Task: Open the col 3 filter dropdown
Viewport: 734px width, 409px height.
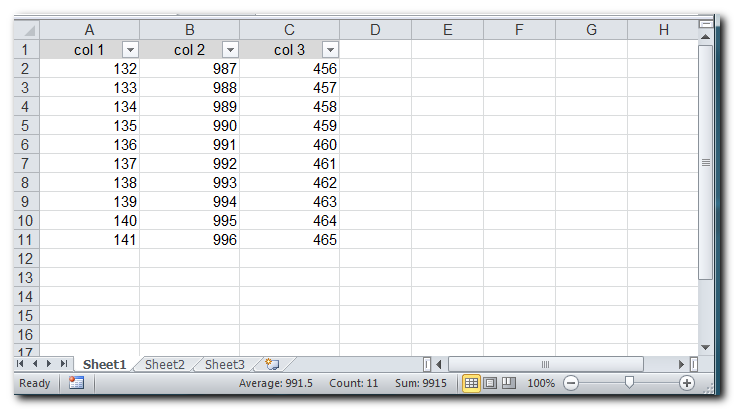Action: click(x=330, y=50)
